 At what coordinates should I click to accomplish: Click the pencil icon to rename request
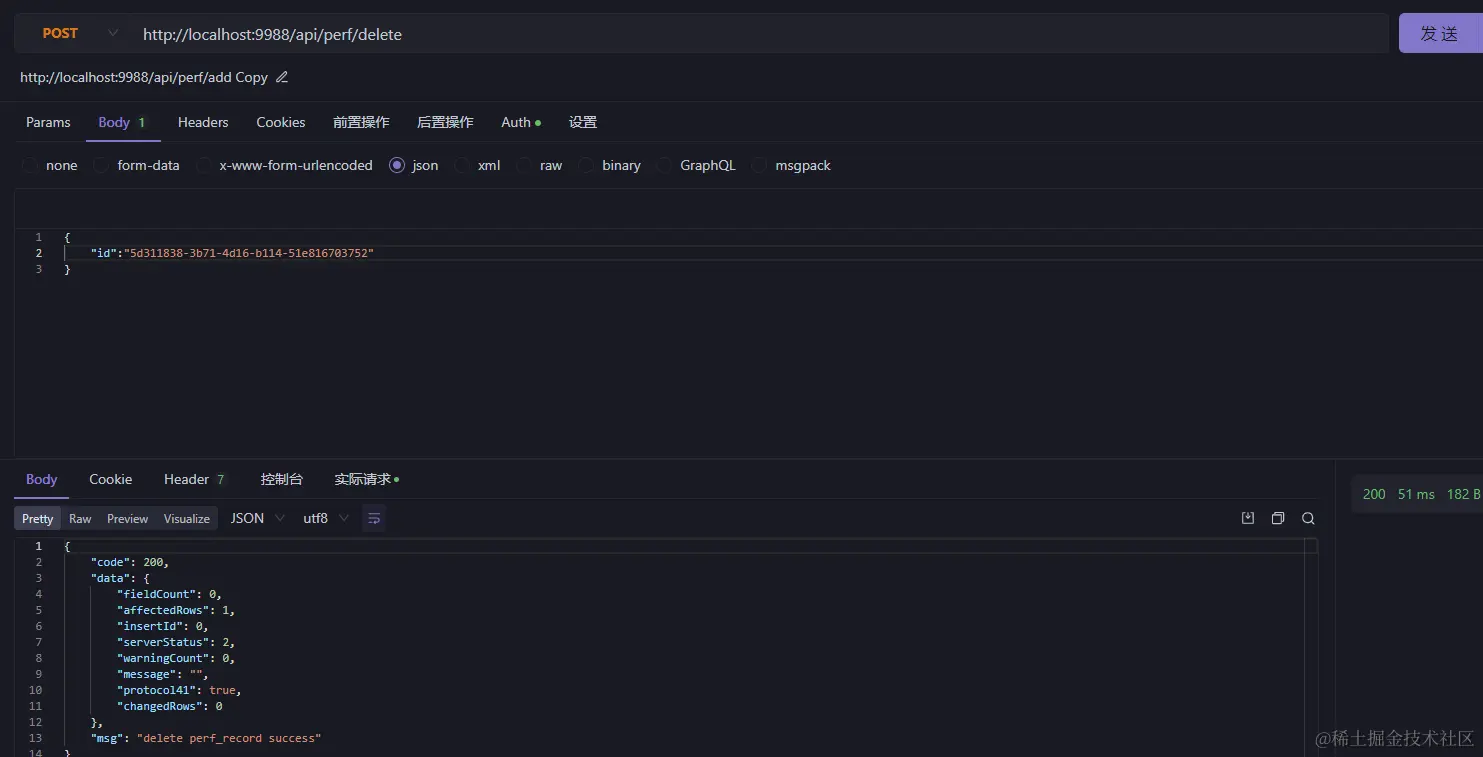click(x=282, y=77)
